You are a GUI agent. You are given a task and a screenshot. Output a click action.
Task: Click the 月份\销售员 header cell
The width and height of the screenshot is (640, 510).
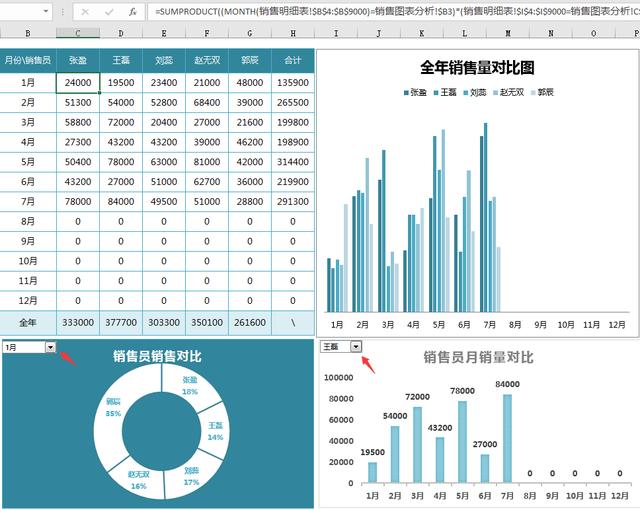coord(28,60)
